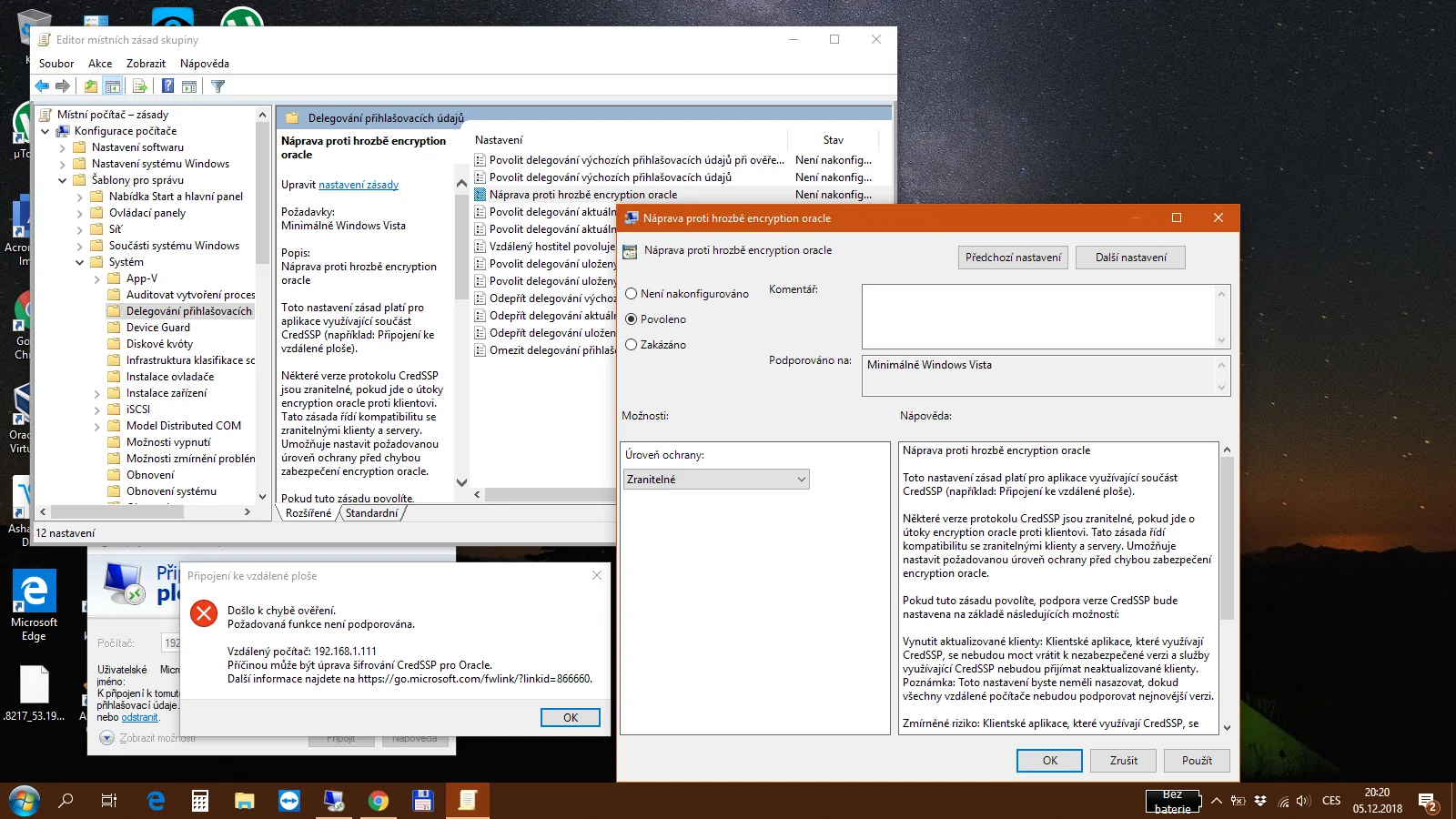This screenshot has height=819, width=1456.
Task: Open Task View from the taskbar
Action: click(109, 801)
